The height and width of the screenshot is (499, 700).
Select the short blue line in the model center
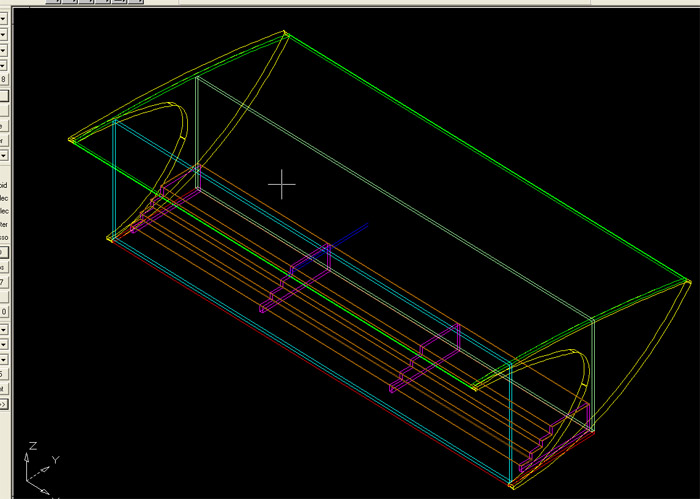351,232
